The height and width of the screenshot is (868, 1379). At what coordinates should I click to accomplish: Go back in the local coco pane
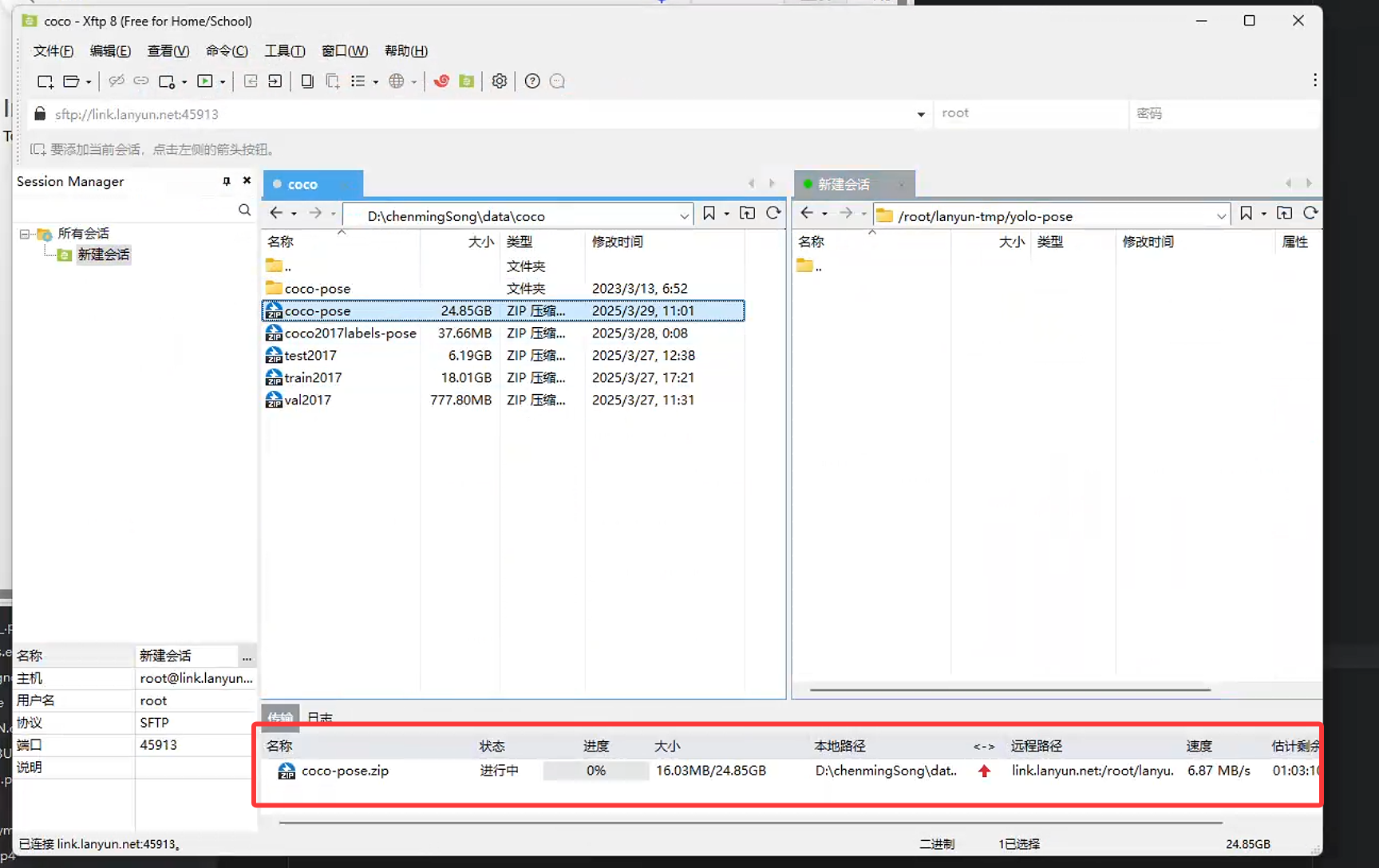pyautogui.click(x=276, y=213)
